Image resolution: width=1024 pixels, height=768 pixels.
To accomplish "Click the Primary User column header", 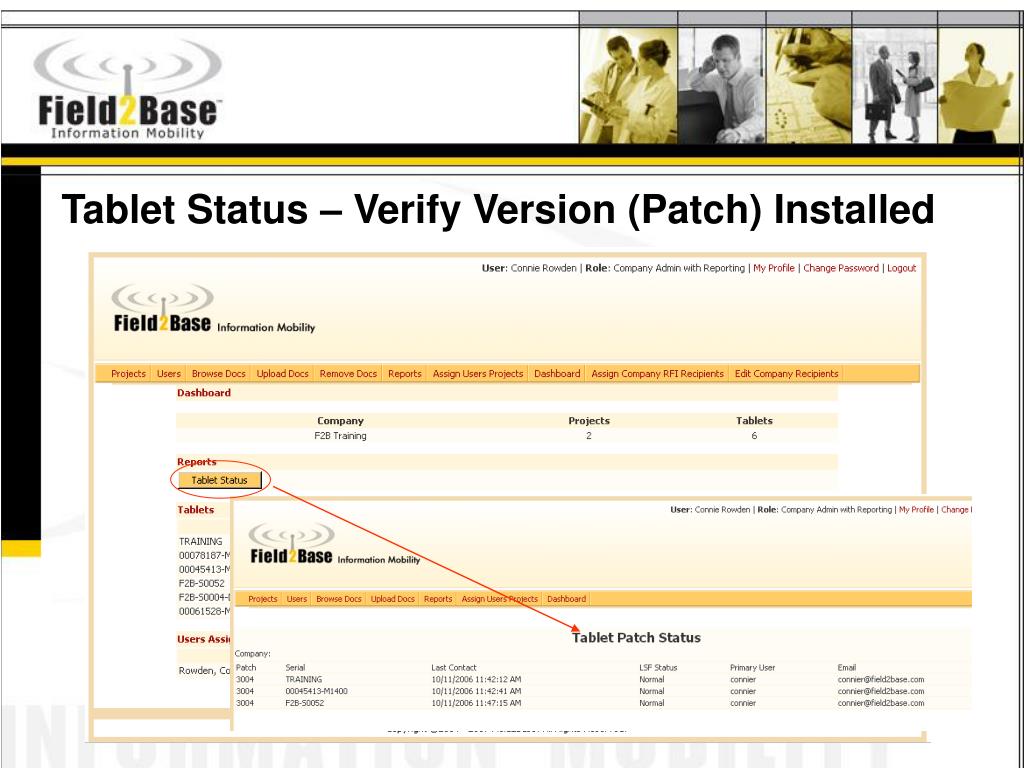I will coord(752,667).
